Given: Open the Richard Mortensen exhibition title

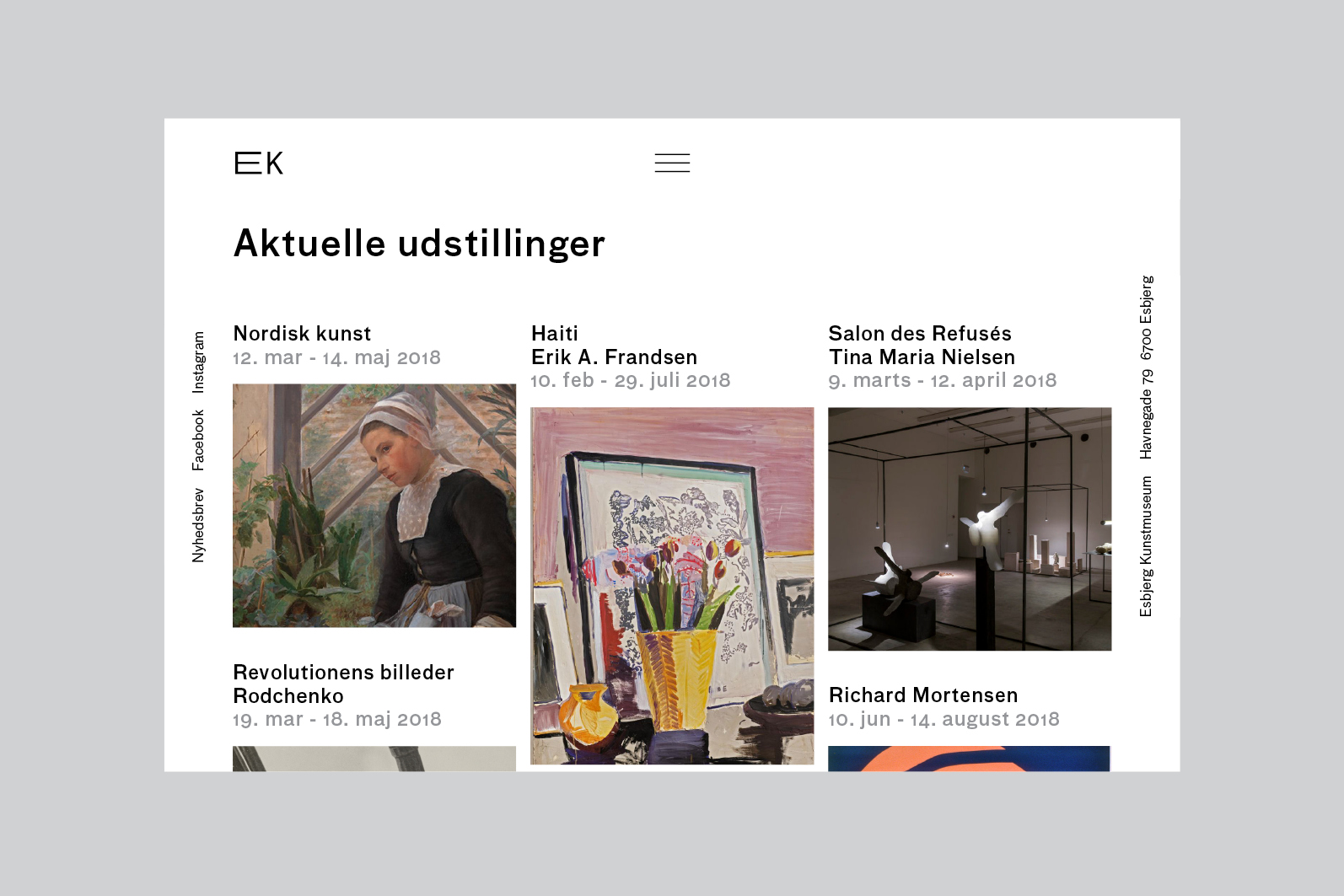Looking at the screenshot, I should (923, 695).
